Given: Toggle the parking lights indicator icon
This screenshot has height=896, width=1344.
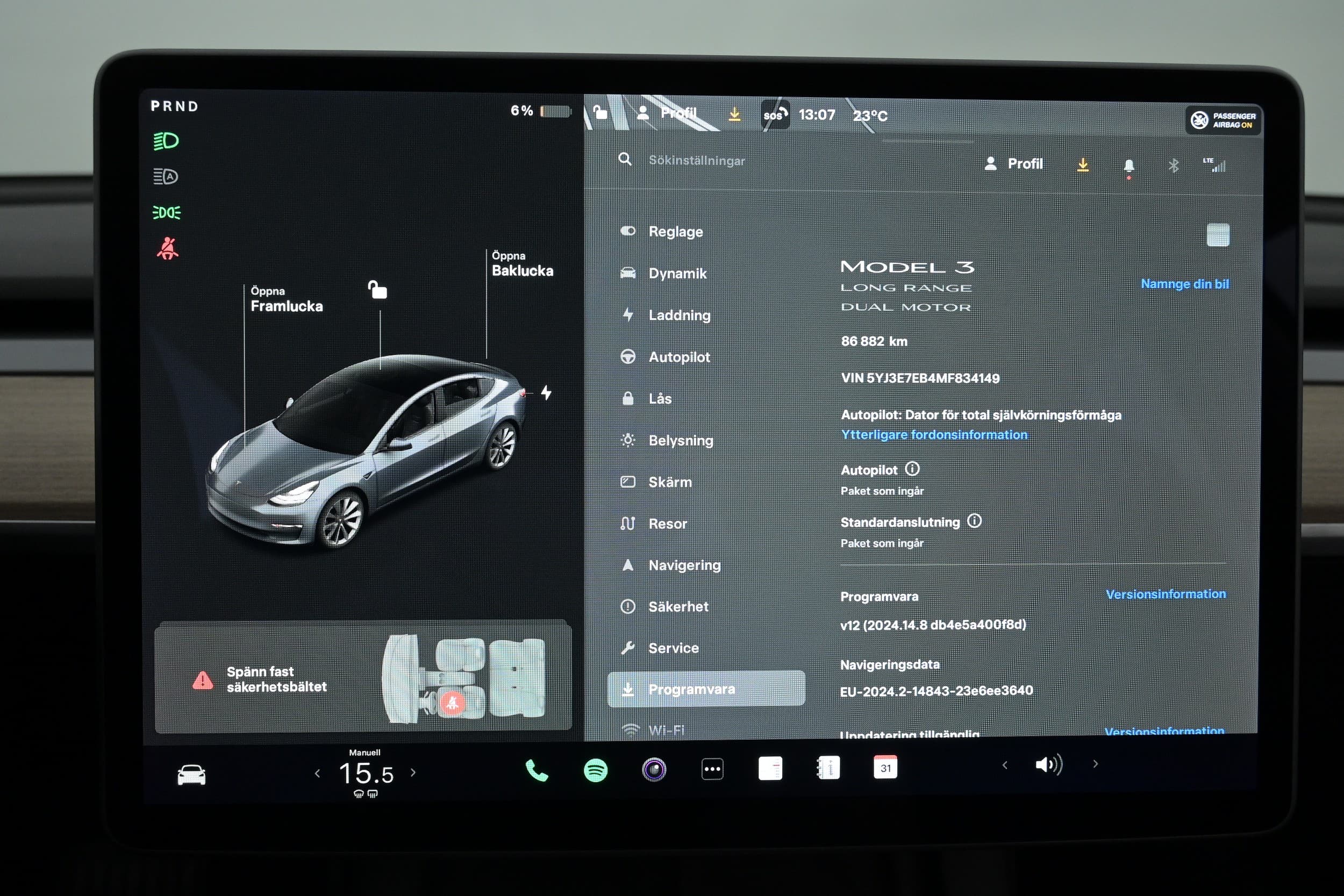Looking at the screenshot, I should 166,212.
